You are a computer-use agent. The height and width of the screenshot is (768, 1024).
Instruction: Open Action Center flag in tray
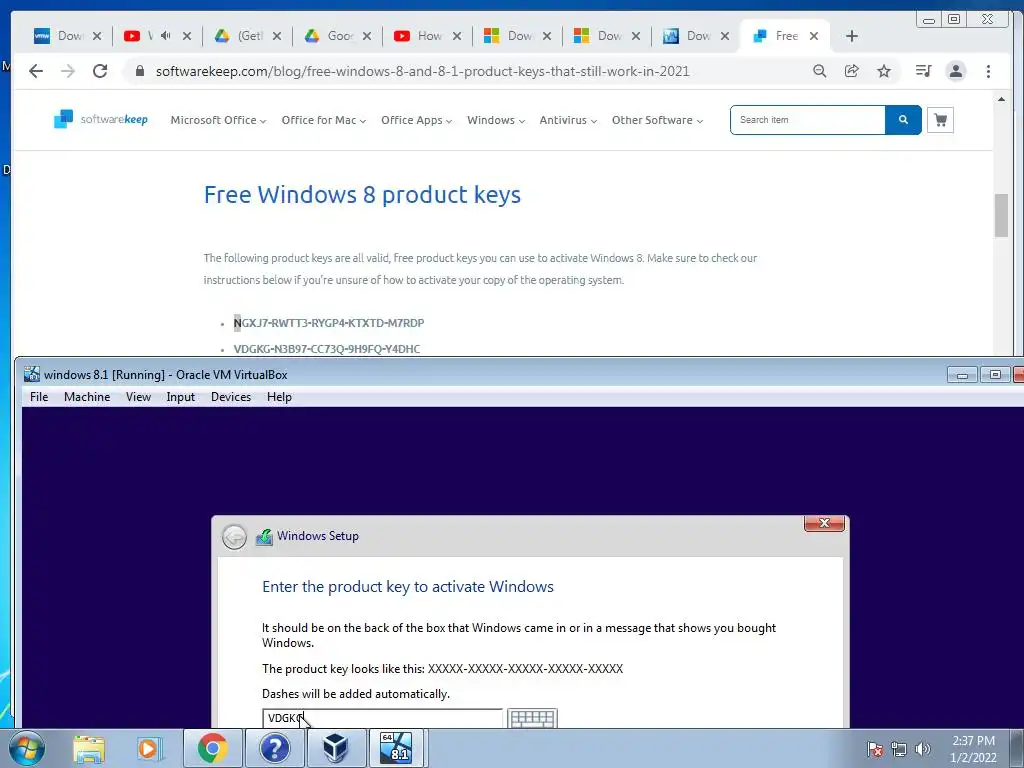click(874, 749)
